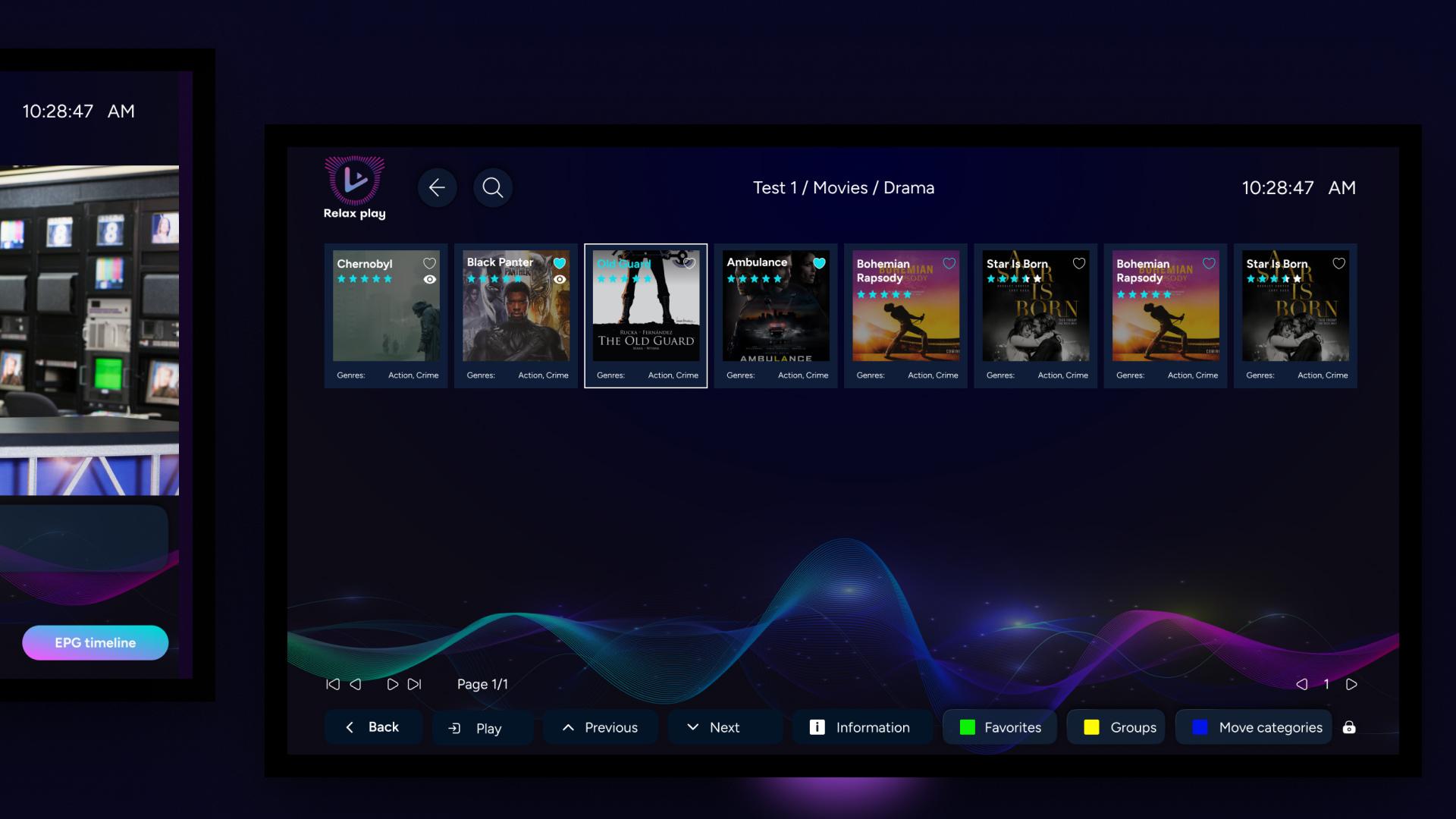Click the yellow color square on Groups
This screenshot has height=819, width=1456.
click(x=1091, y=727)
